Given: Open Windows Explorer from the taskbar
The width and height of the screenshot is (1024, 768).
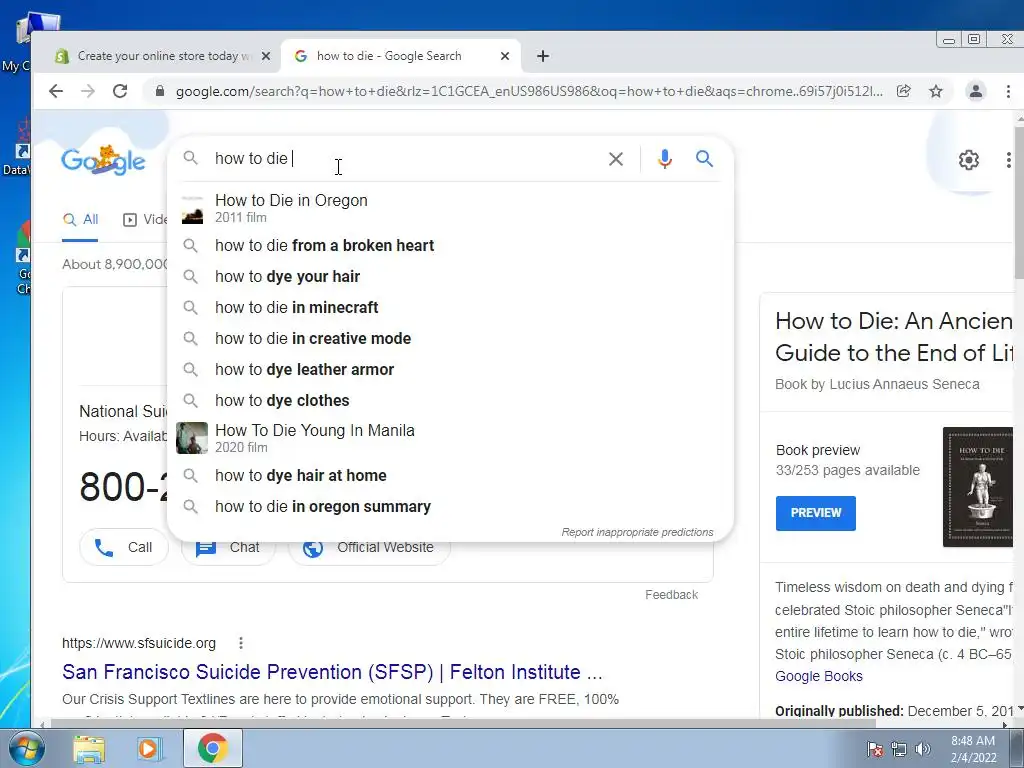Looking at the screenshot, I should pos(89,748).
